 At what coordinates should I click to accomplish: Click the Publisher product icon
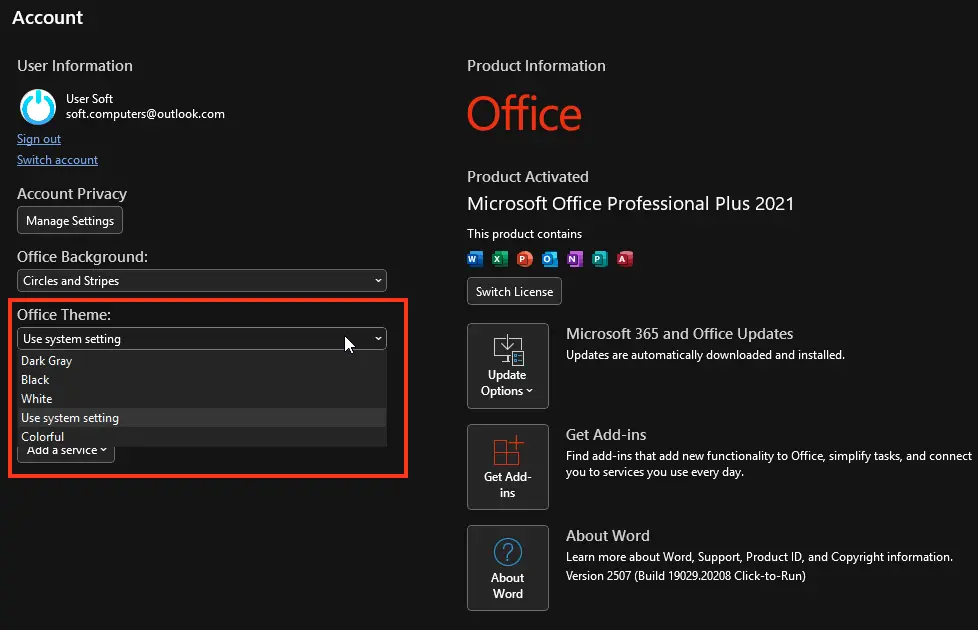[x=600, y=259]
